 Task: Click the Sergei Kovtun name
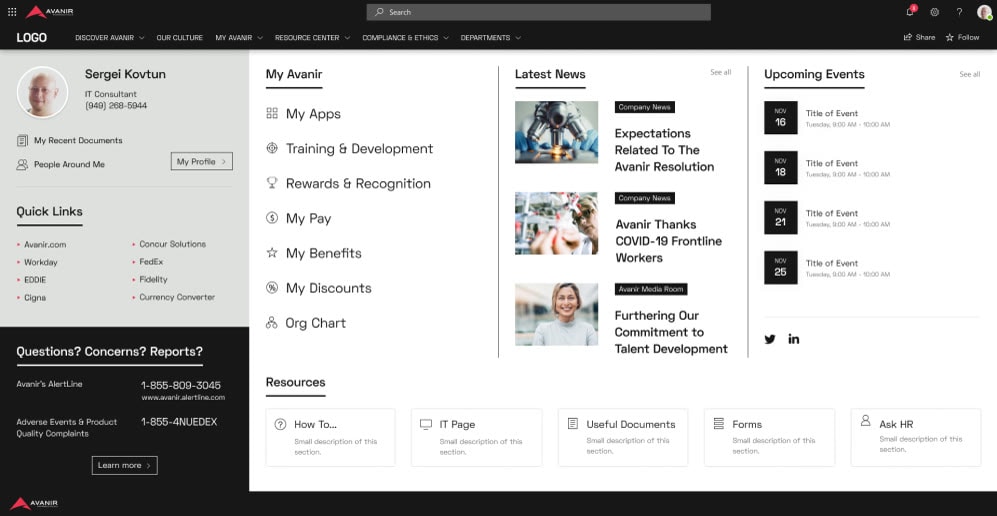tap(125, 74)
